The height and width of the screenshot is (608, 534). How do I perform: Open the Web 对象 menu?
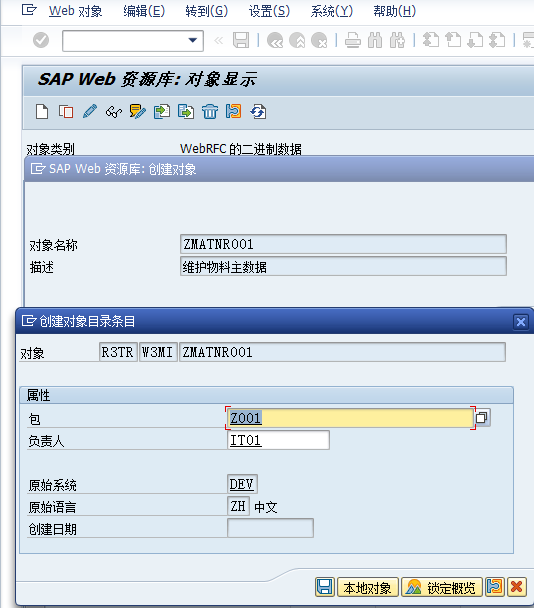point(76,11)
